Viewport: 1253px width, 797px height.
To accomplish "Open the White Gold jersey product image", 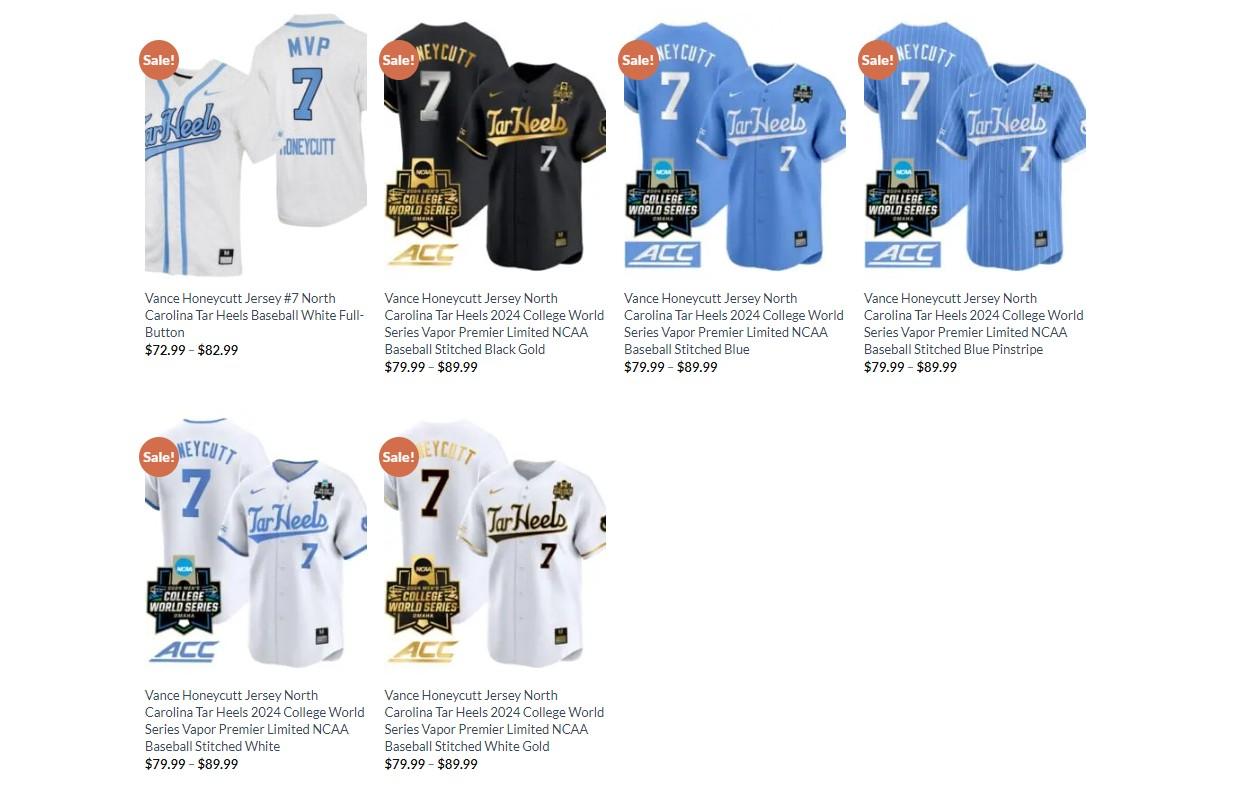I will [x=495, y=542].
